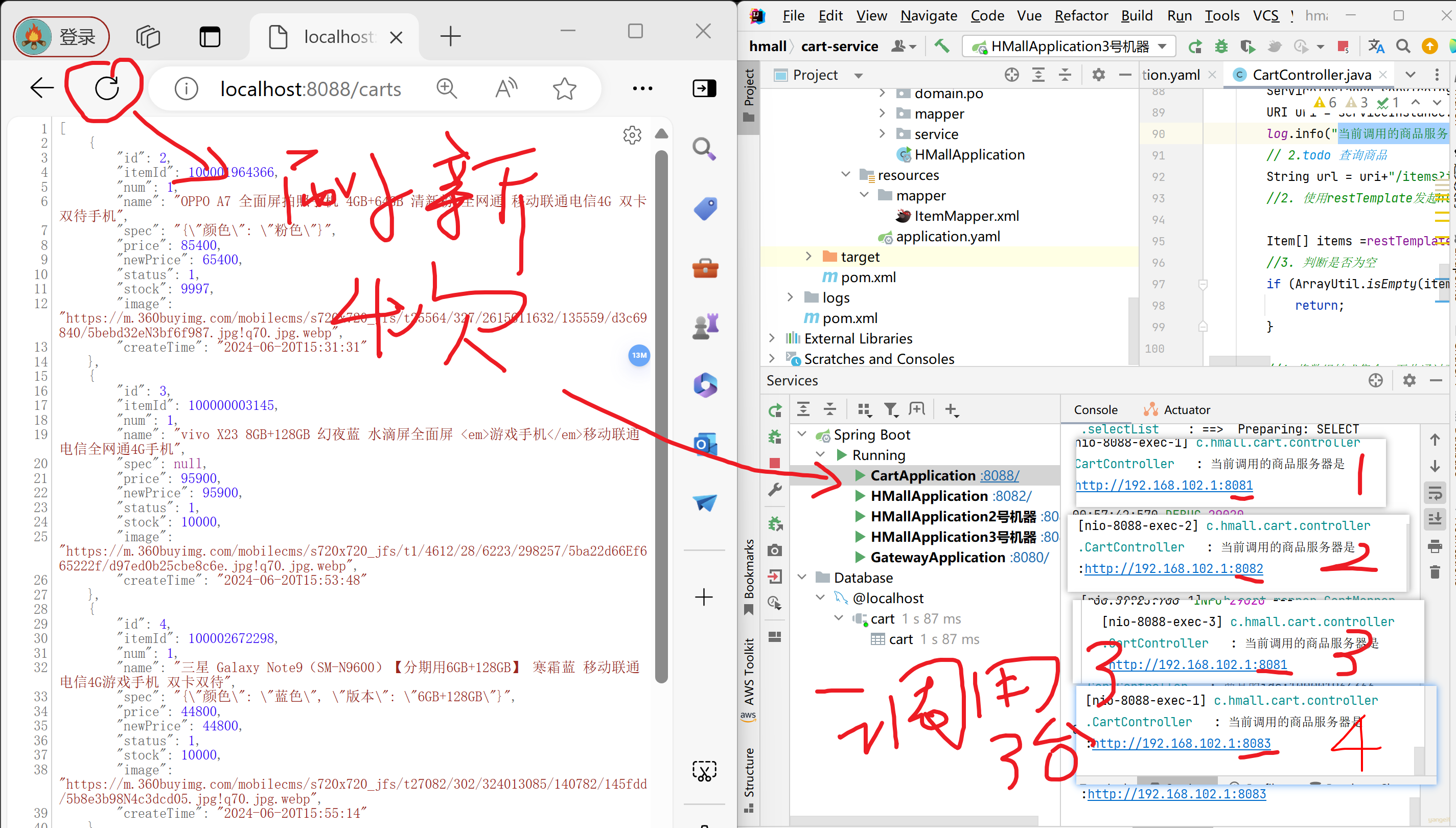Open the Outlook icon in Edge sidebar
The width and height of the screenshot is (1456, 828).
point(705,444)
